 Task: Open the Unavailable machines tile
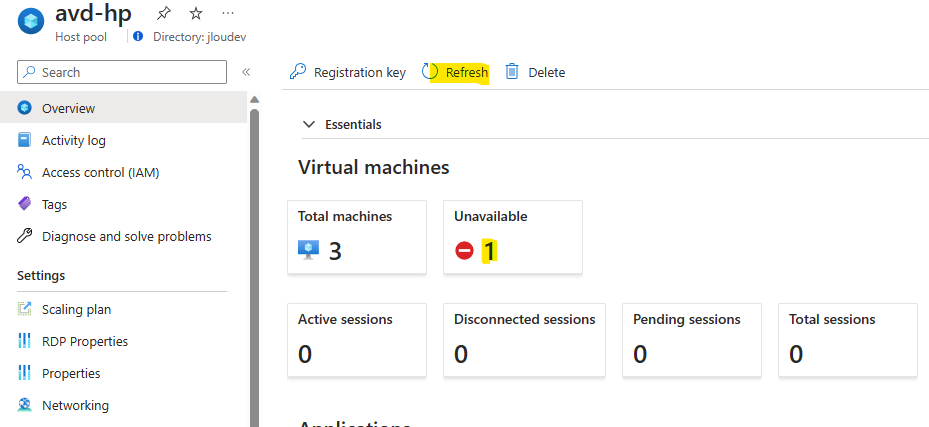coord(513,237)
